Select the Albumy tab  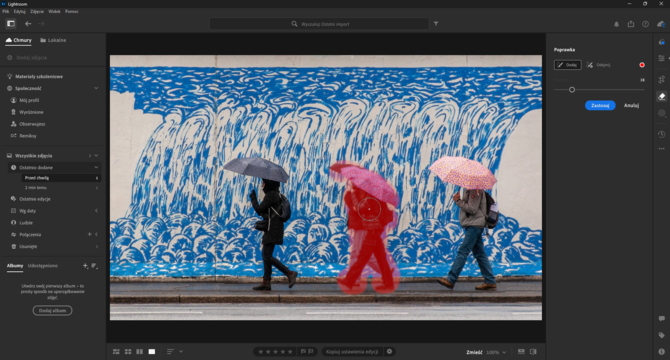[15, 266]
